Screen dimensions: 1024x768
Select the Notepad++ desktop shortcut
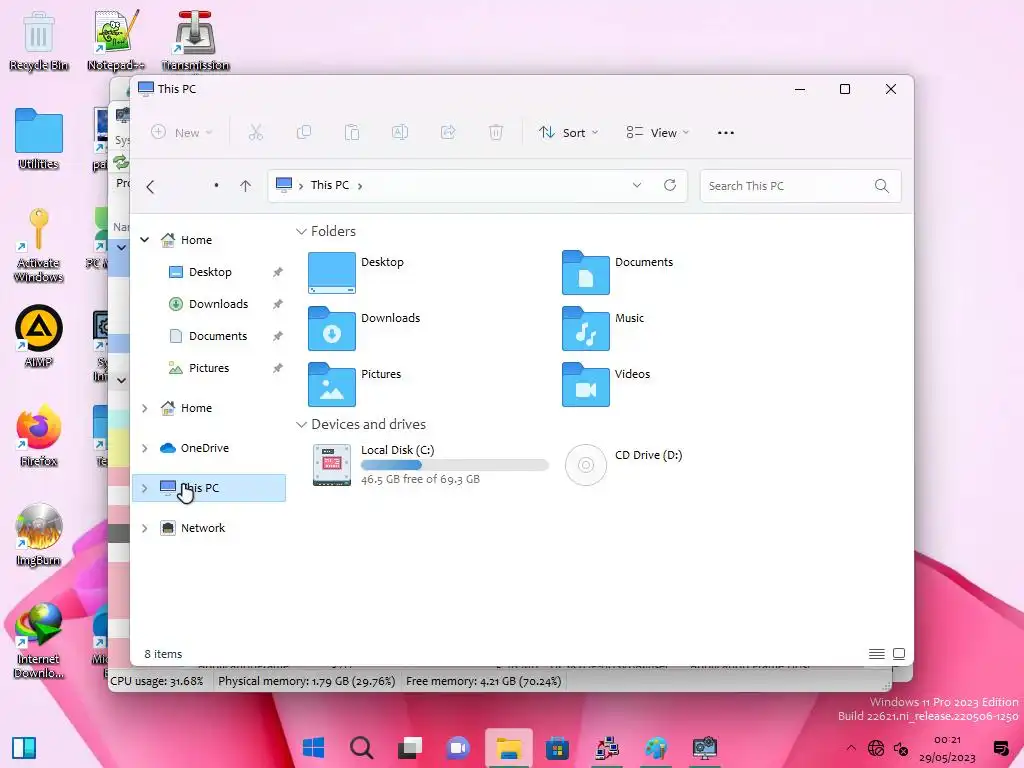point(116,40)
